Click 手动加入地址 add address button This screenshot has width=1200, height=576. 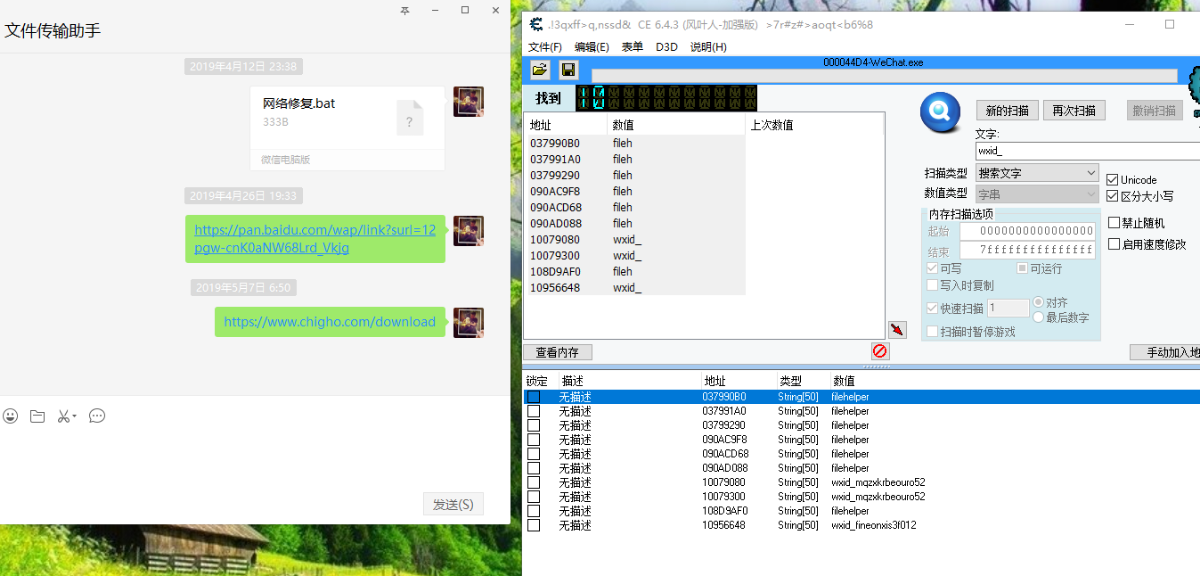[1166, 352]
